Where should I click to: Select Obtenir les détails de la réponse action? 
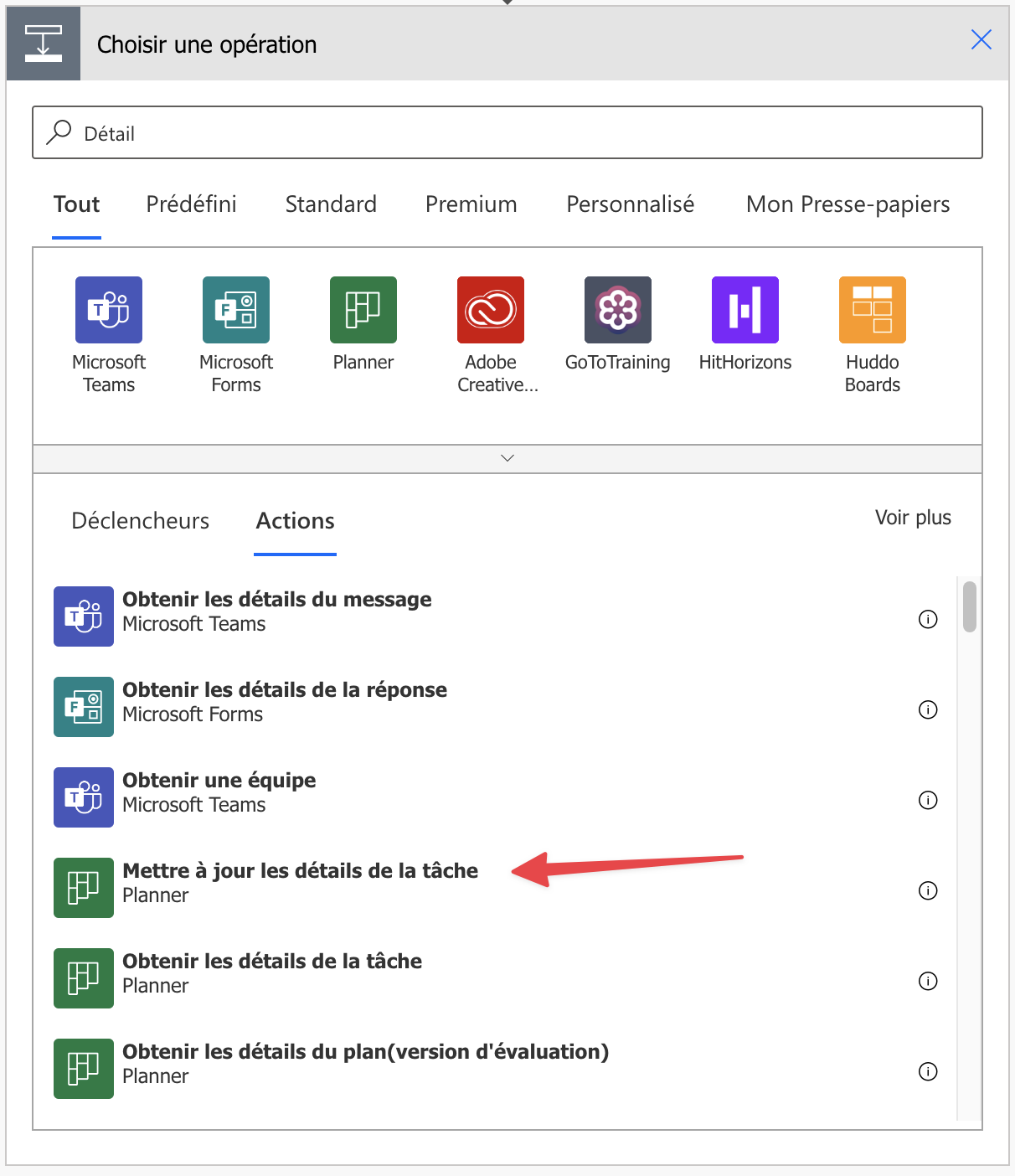point(285,691)
